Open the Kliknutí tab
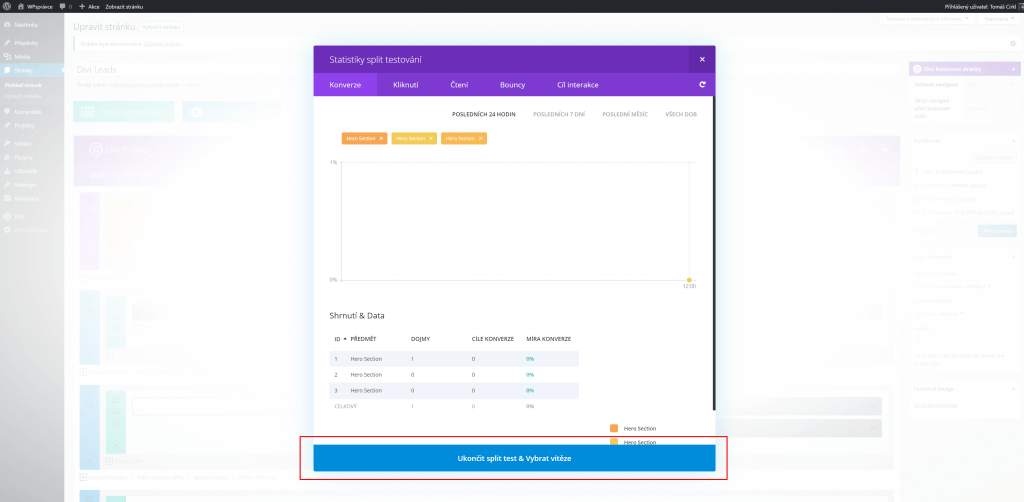This screenshot has width=1024, height=502. click(406, 85)
